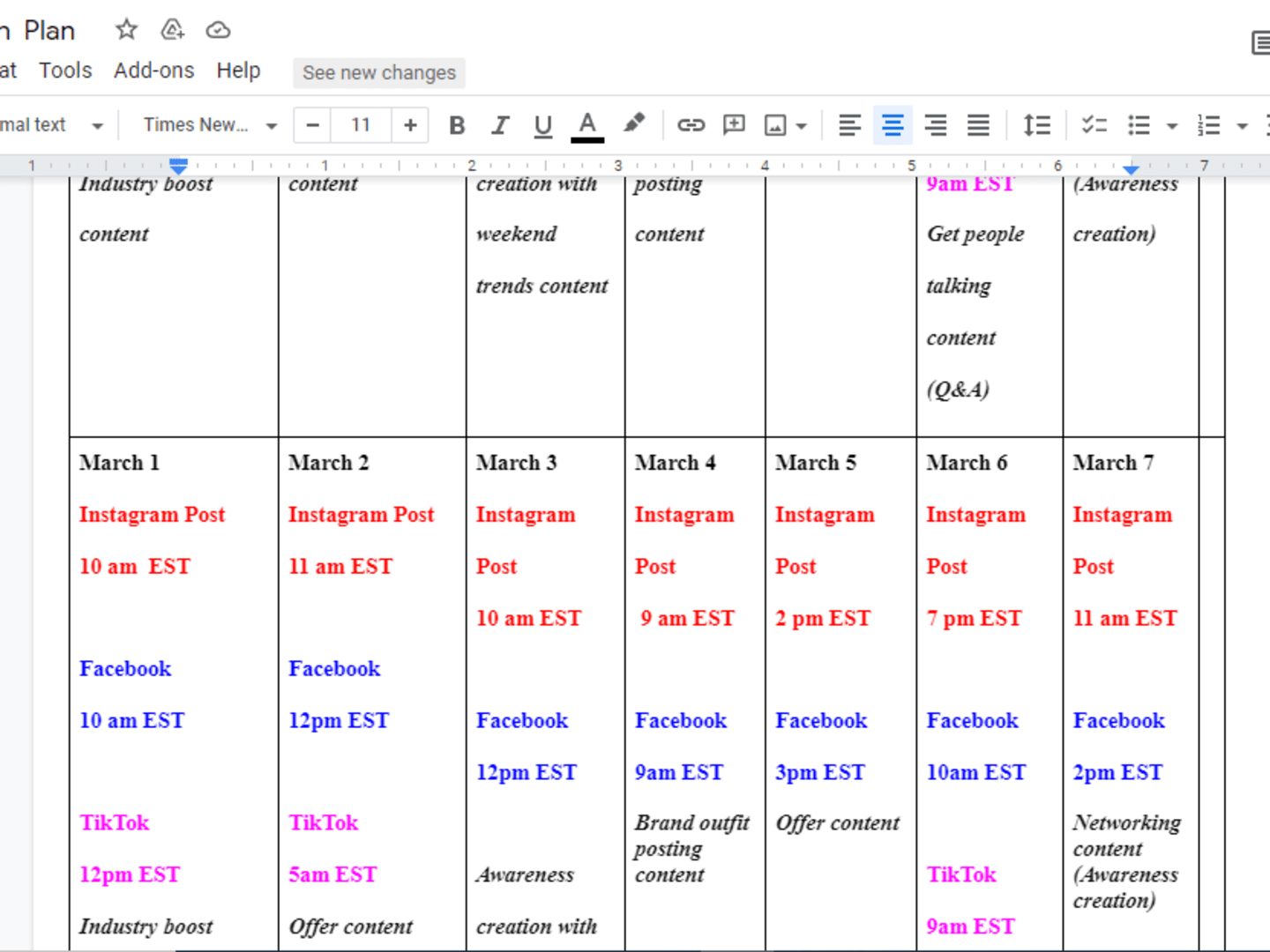Click the document title Plan
The height and width of the screenshot is (952, 1270).
point(49,31)
